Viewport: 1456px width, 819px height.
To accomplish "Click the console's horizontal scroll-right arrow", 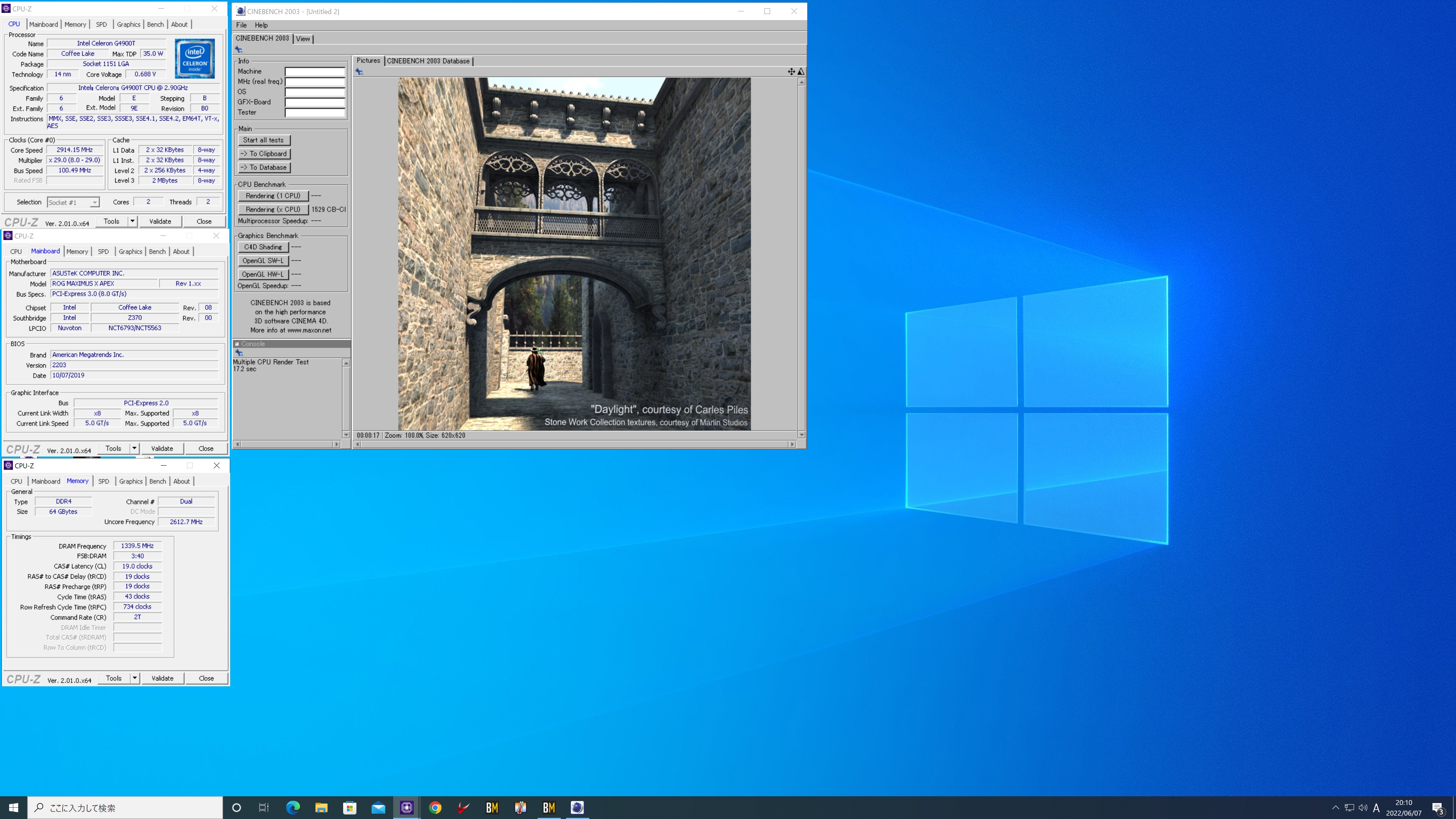I will click(x=337, y=444).
